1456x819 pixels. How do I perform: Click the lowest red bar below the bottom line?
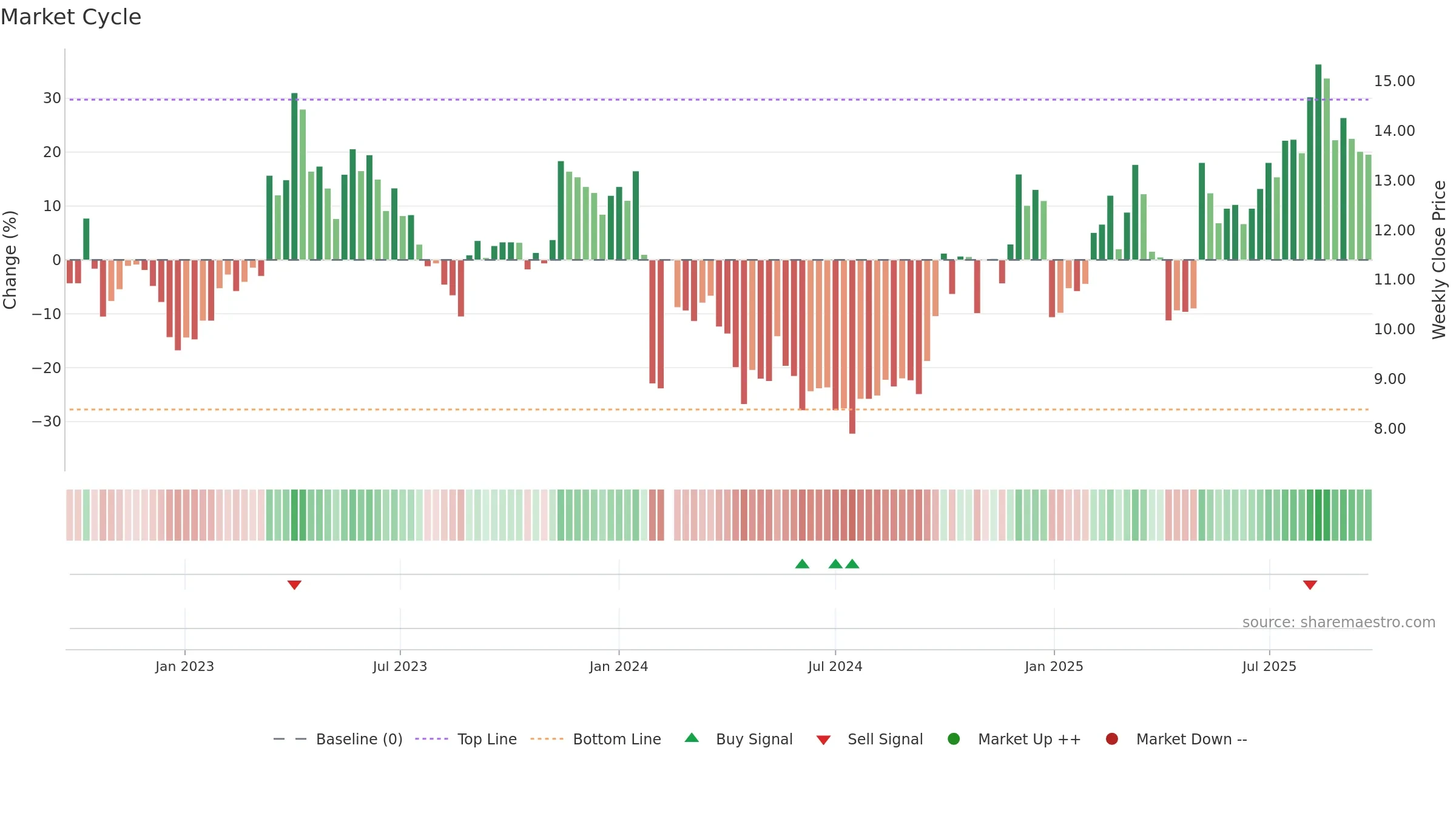(852, 347)
